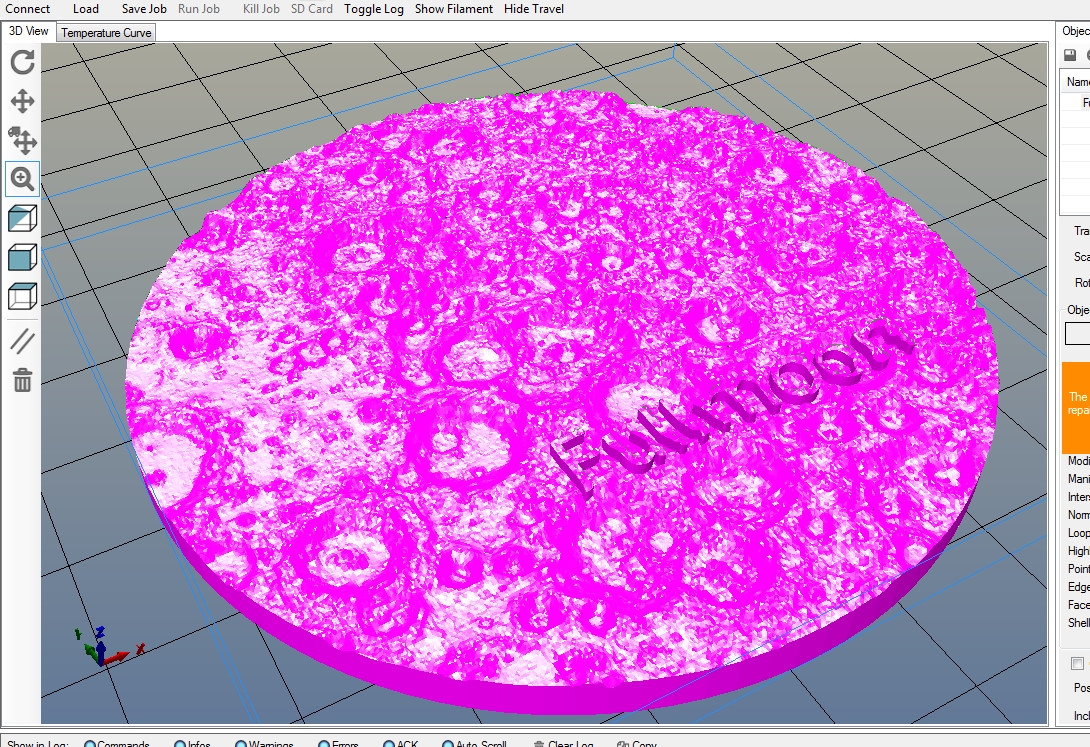Screen dimensions: 1090x747
Task: Toggle Errors in the log filter
Action: click(x=324, y=744)
